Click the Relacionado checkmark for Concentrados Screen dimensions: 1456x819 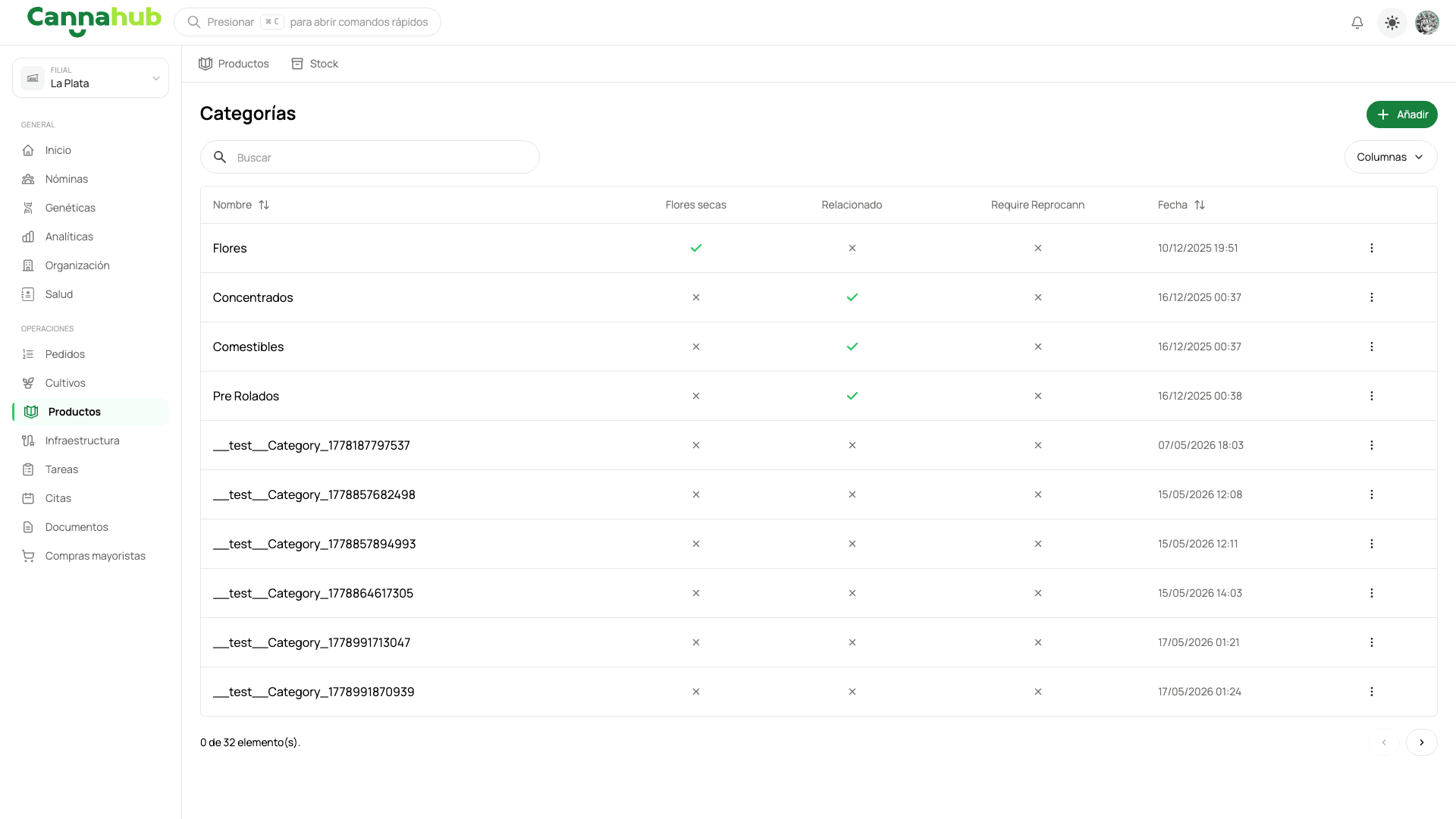pos(852,297)
